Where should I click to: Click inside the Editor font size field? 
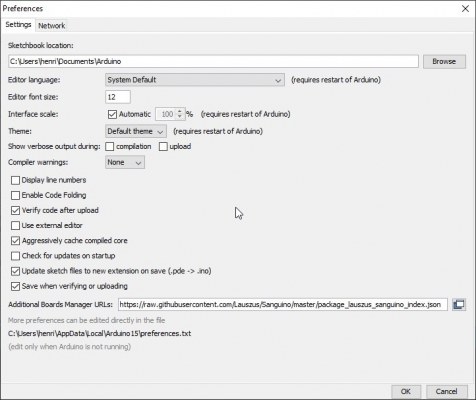118,97
